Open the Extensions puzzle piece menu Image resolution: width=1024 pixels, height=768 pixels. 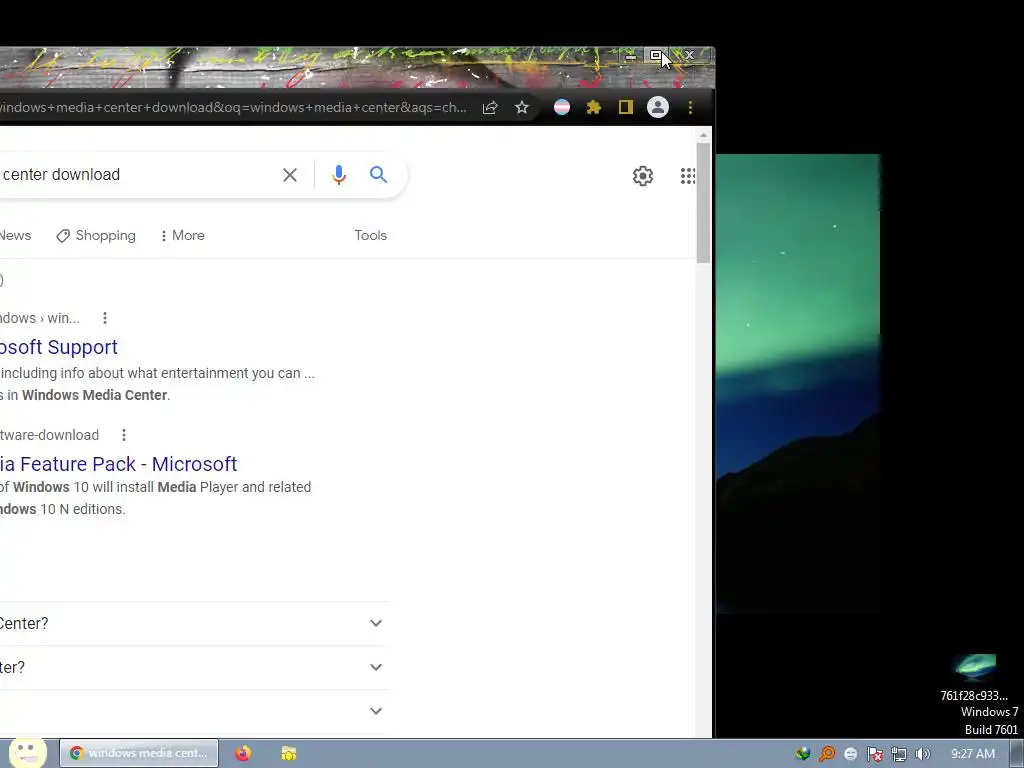pyautogui.click(x=594, y=107)
